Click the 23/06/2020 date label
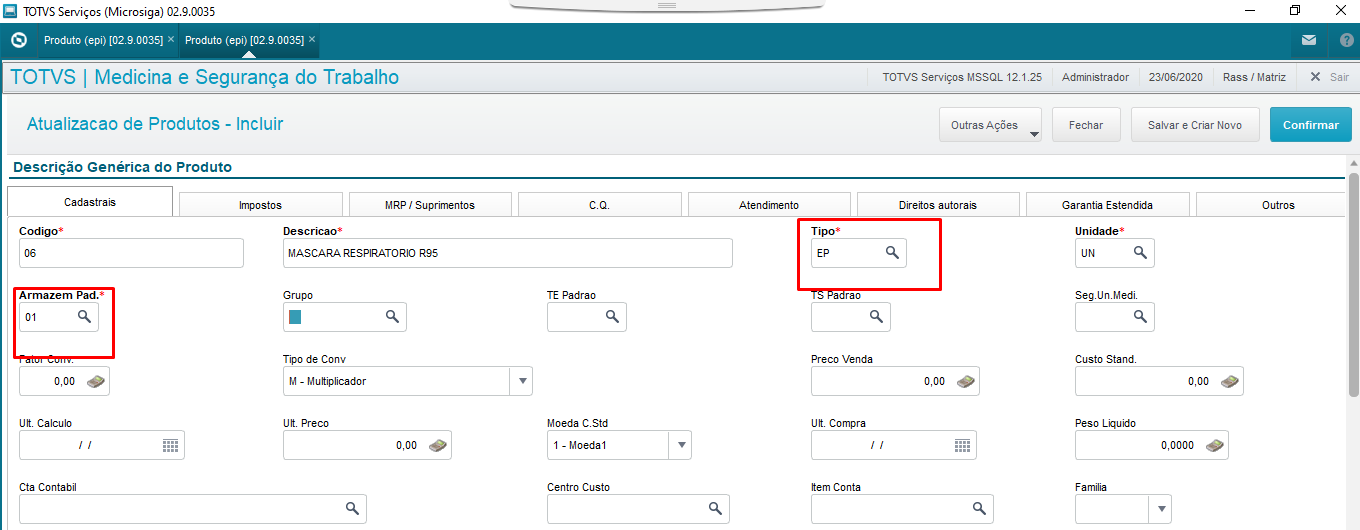Screen dimensions: 1360x530 coord(1176,77)
